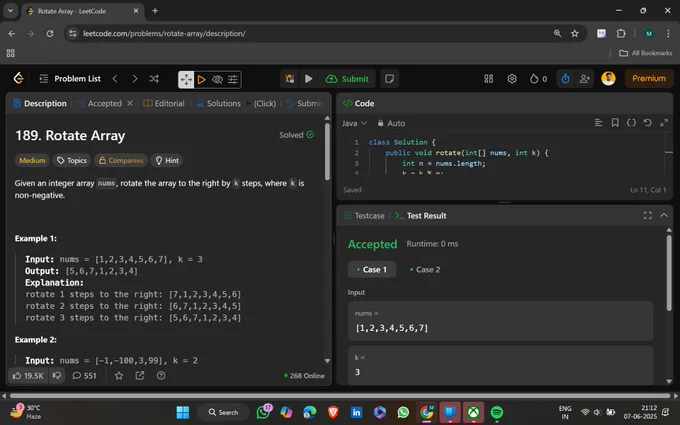The image size is (680, 425).
Task: Click the nums input value field
Action: point(500,321)
